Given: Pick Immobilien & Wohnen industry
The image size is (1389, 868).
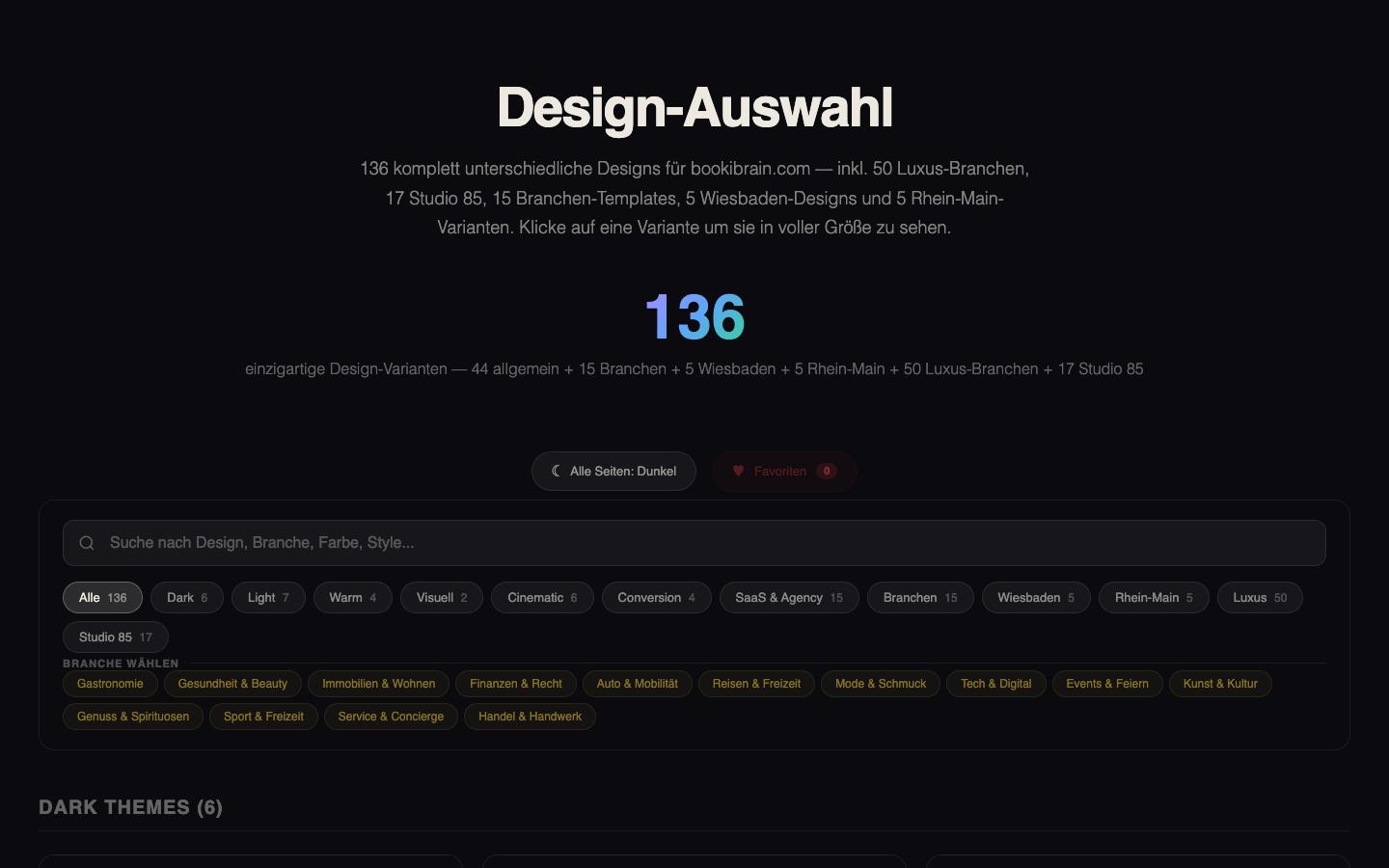Looking at the screenshot, I should tap(378, 684).
